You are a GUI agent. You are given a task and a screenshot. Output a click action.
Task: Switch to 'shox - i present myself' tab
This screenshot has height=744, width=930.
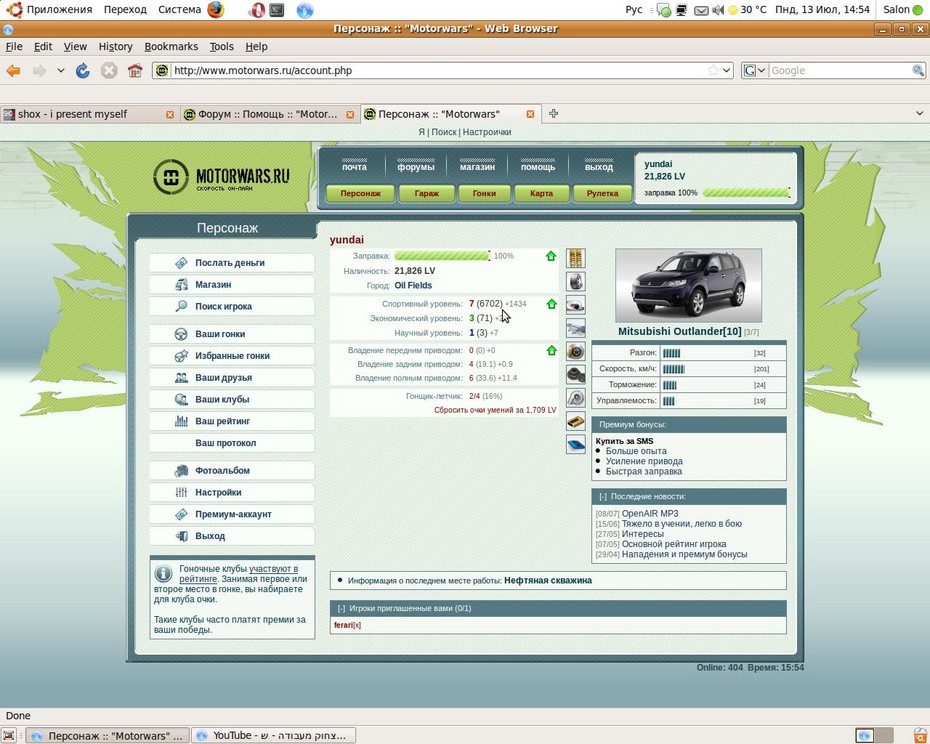[x=90, y=114]
